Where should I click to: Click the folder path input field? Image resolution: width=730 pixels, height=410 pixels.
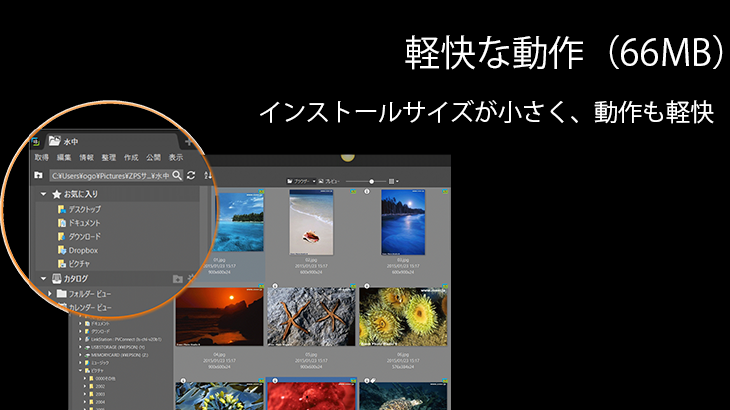click(x=110, y=175)
